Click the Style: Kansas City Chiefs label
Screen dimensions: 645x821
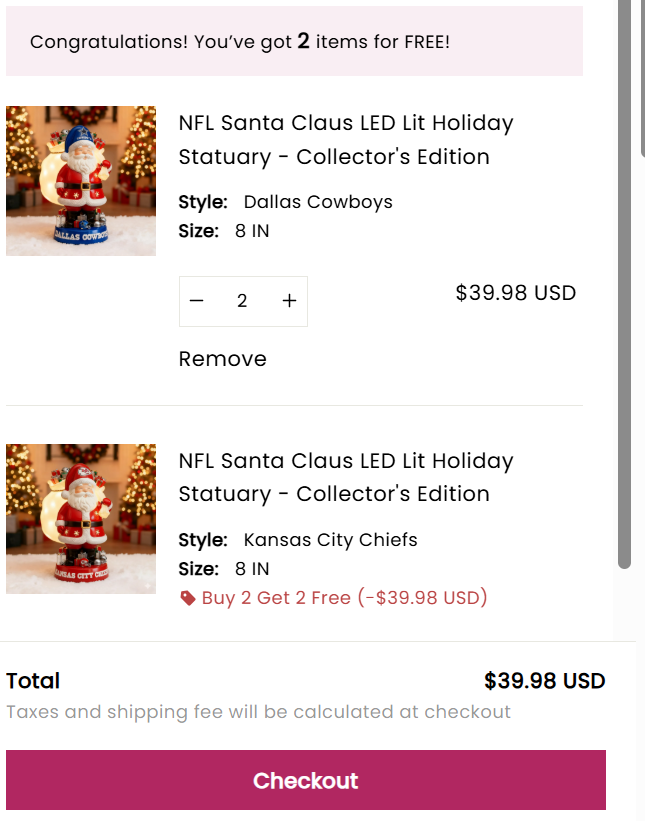(297, 540)
